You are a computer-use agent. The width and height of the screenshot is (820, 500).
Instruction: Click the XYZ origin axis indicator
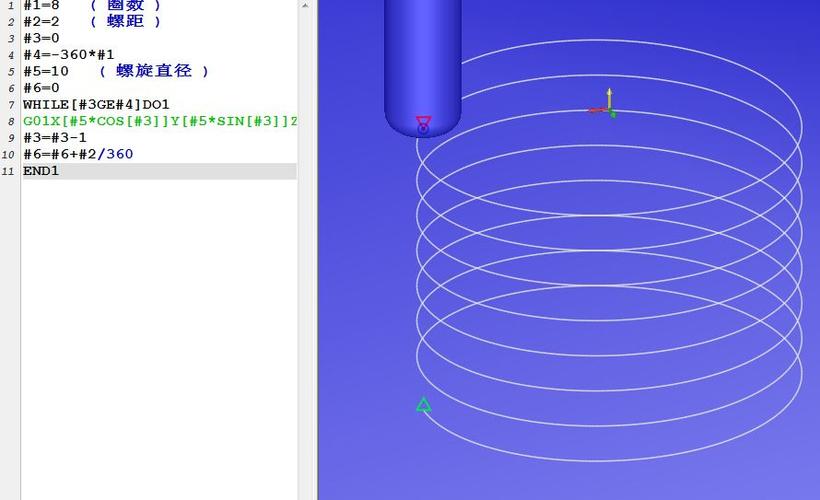pos(607,105)
